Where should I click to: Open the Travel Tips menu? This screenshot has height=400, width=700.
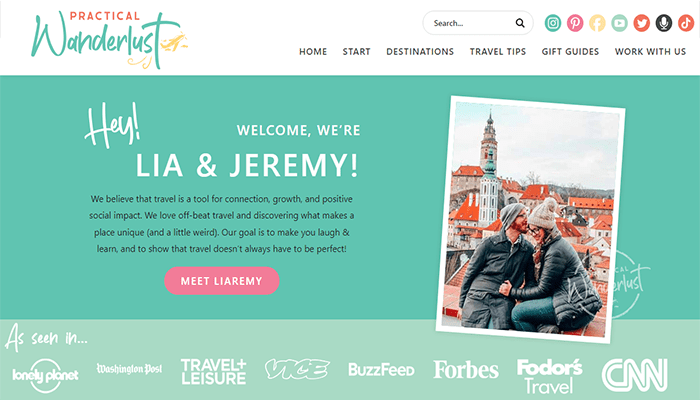click(x=498, y=52)
